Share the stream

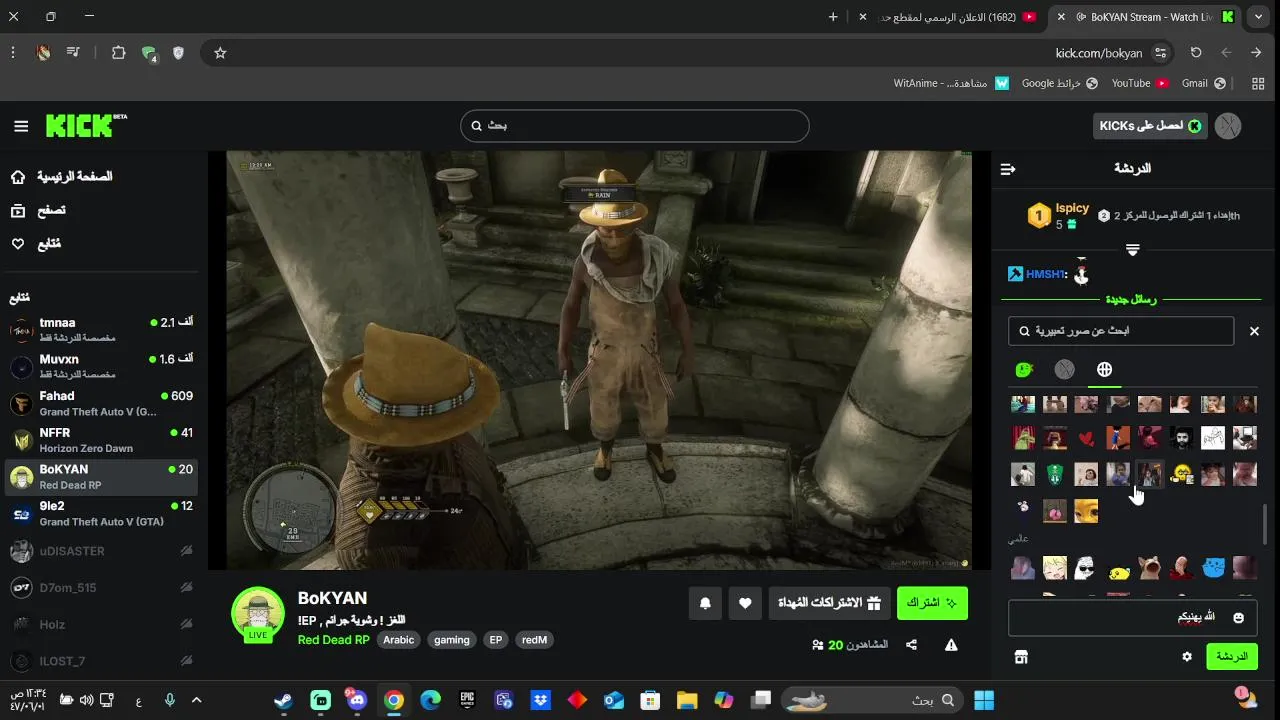click(x=911, y=645)
